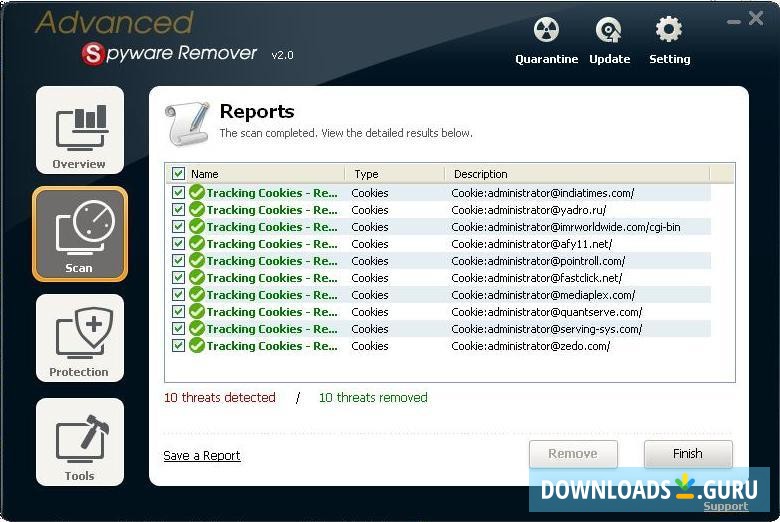Uncheck the zedo.com cookie row
Screen dimensions: 780x522
178,345
